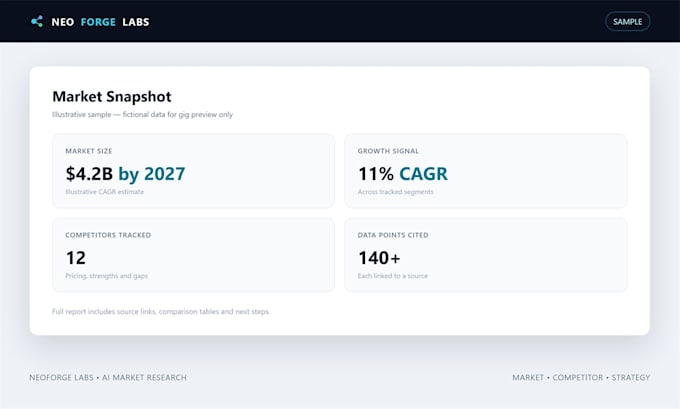Screen dimensions: 680x409
Task: Open the Market Size card
Action: click(193, 171)
